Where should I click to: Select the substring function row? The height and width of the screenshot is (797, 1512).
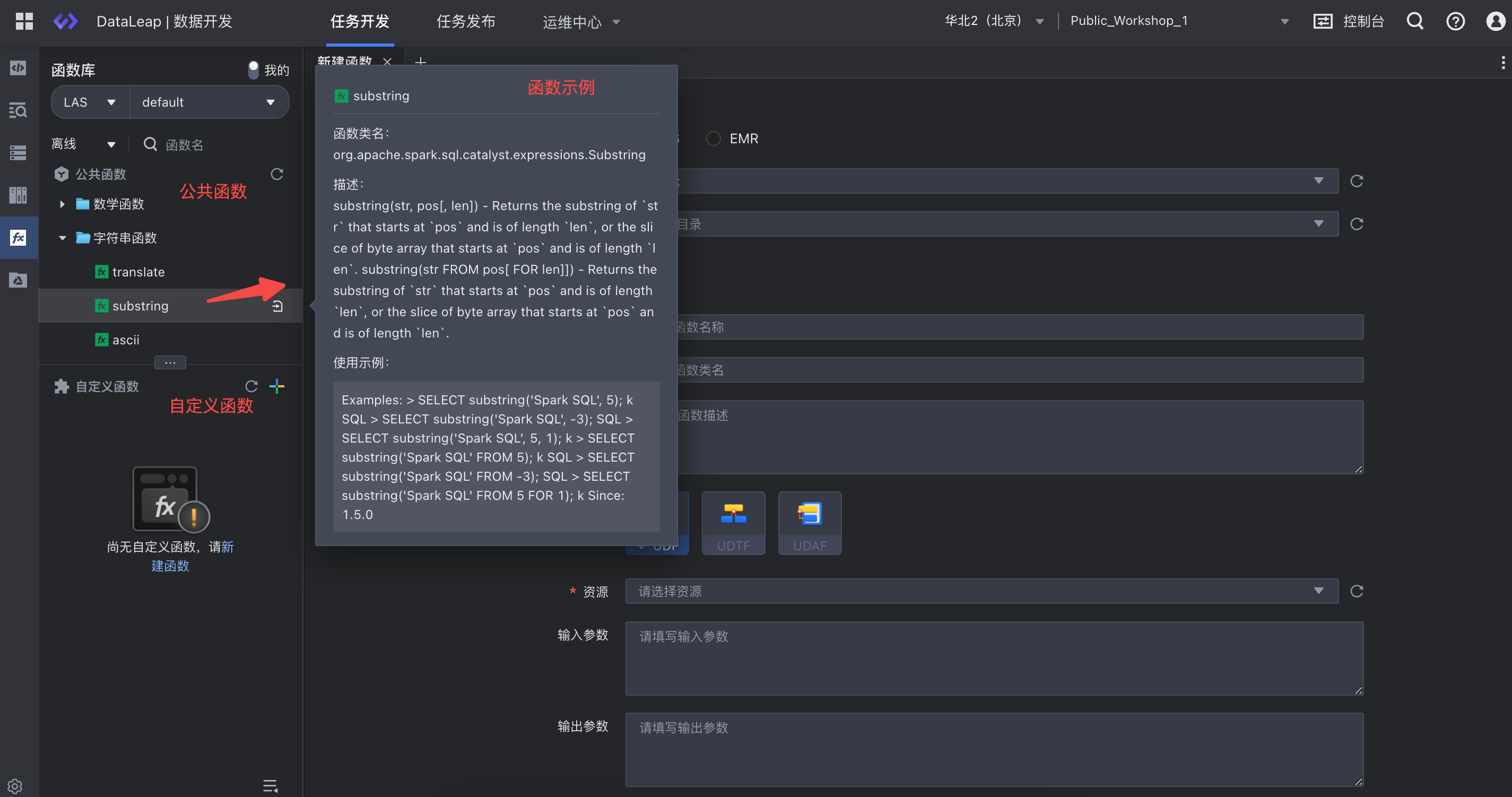(x=170, y=306)
